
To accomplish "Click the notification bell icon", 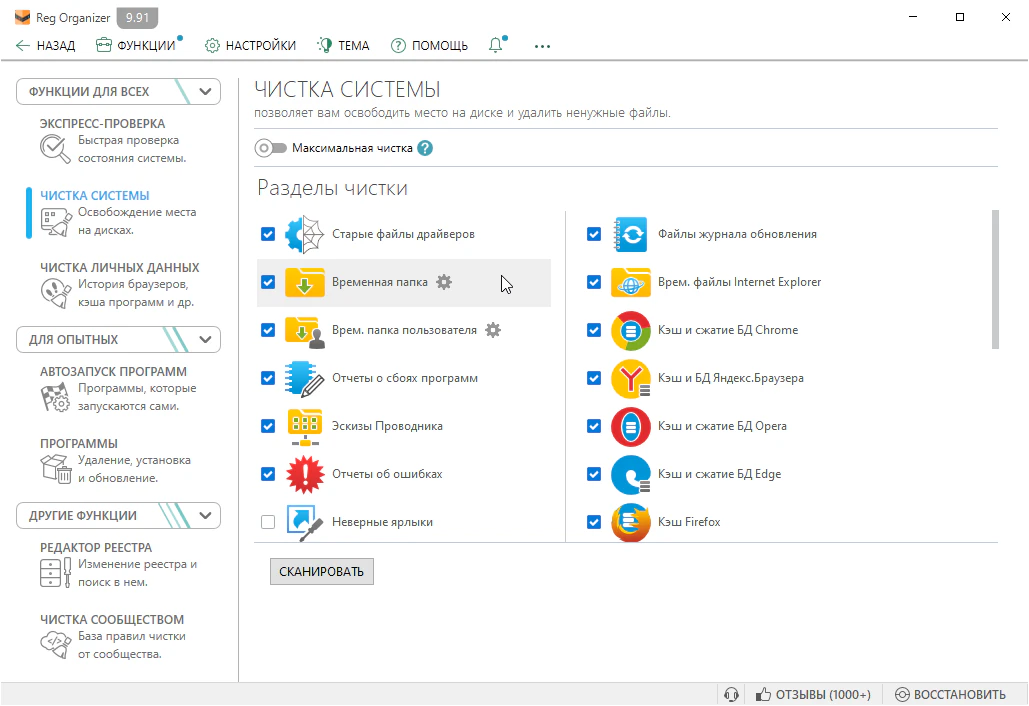I will [x=495, y=45].
